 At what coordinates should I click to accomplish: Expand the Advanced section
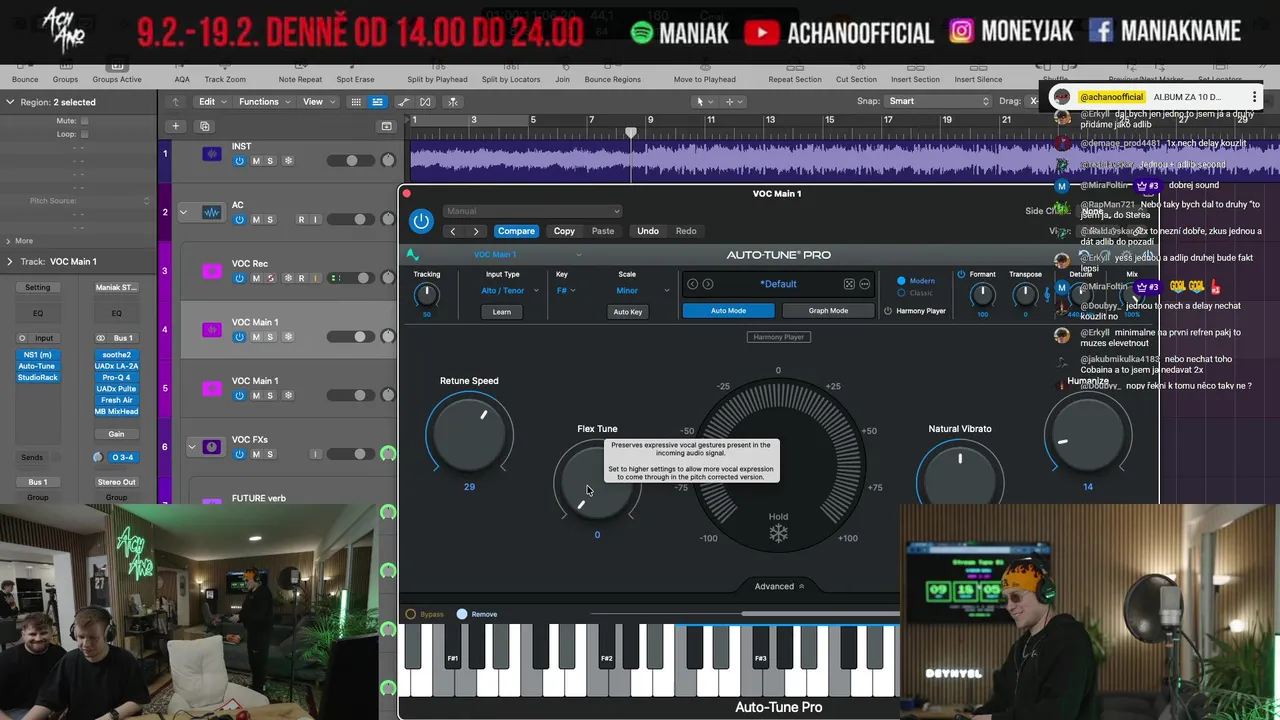coord(779,586)
